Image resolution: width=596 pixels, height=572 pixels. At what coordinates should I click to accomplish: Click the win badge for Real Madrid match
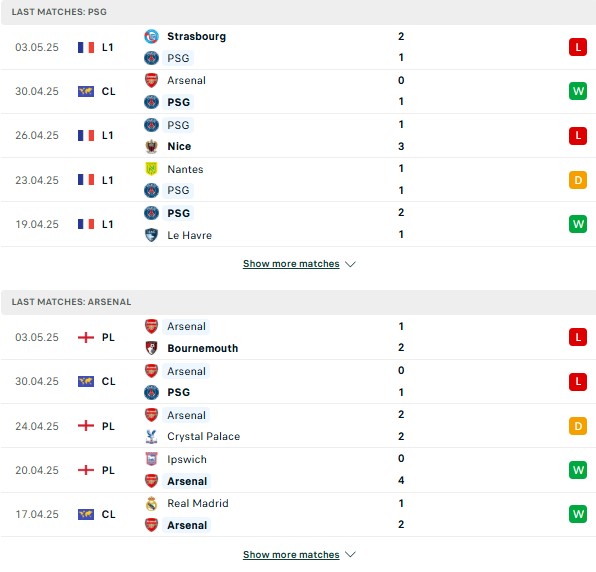coord(578,514)
